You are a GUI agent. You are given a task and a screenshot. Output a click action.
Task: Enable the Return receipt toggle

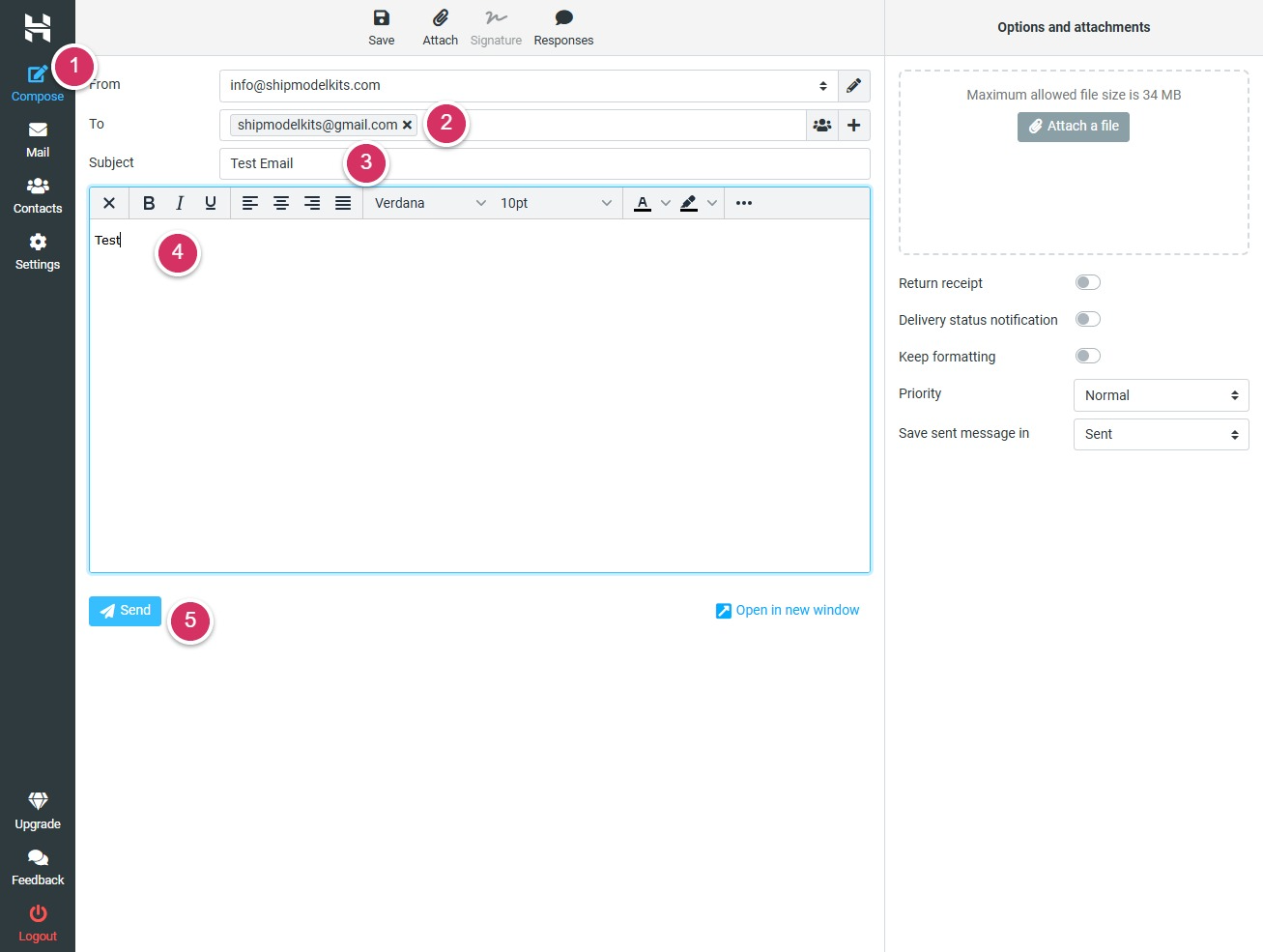1087,283
